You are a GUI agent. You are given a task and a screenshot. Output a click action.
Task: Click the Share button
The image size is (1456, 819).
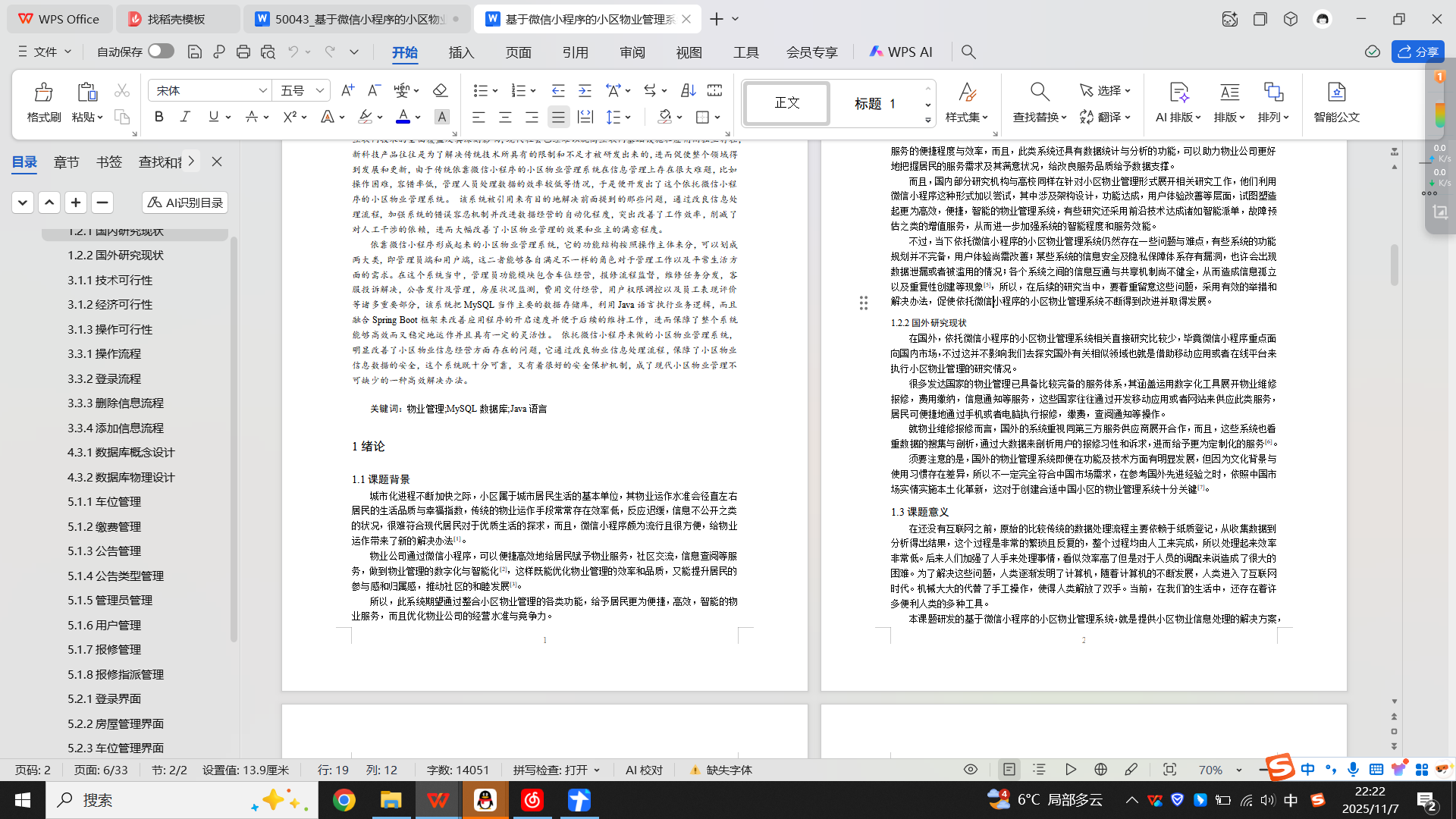coord(1417,52)
